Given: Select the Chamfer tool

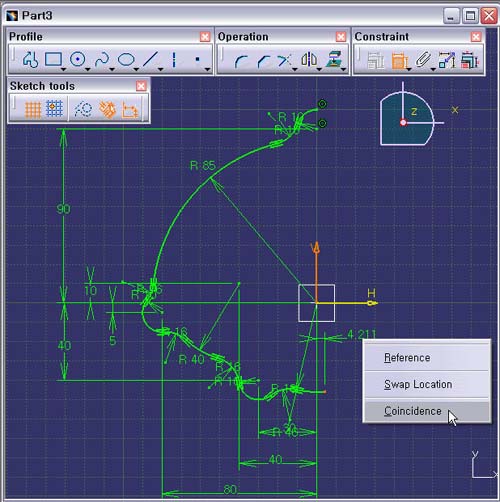Looking at the screenshot, I should pos(263,61).
